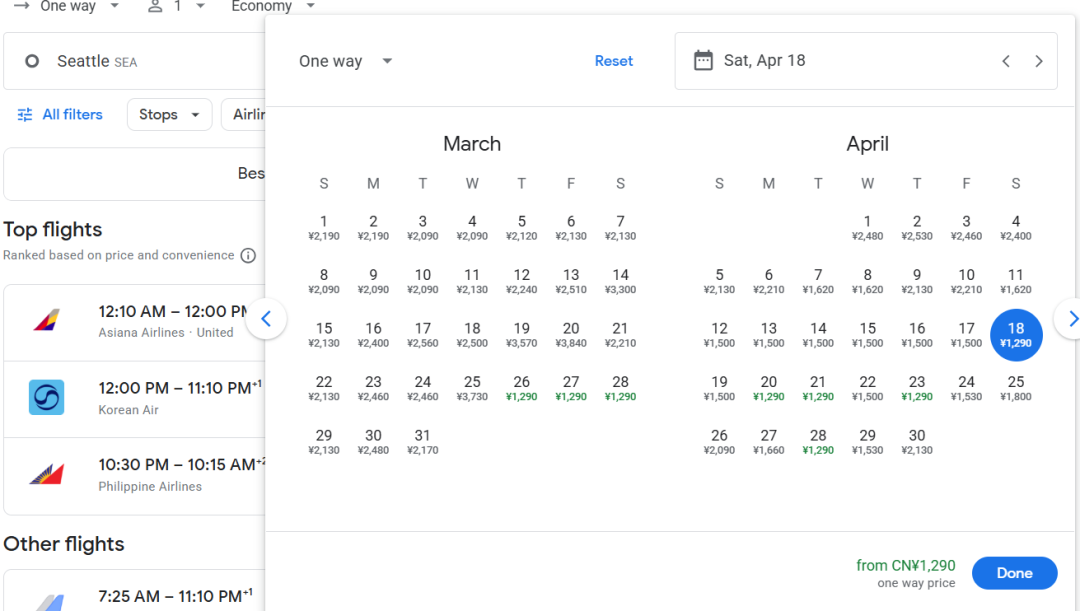Open the Stops filter dropdown
1080x611 pixels.
click(x=169, y=114)
